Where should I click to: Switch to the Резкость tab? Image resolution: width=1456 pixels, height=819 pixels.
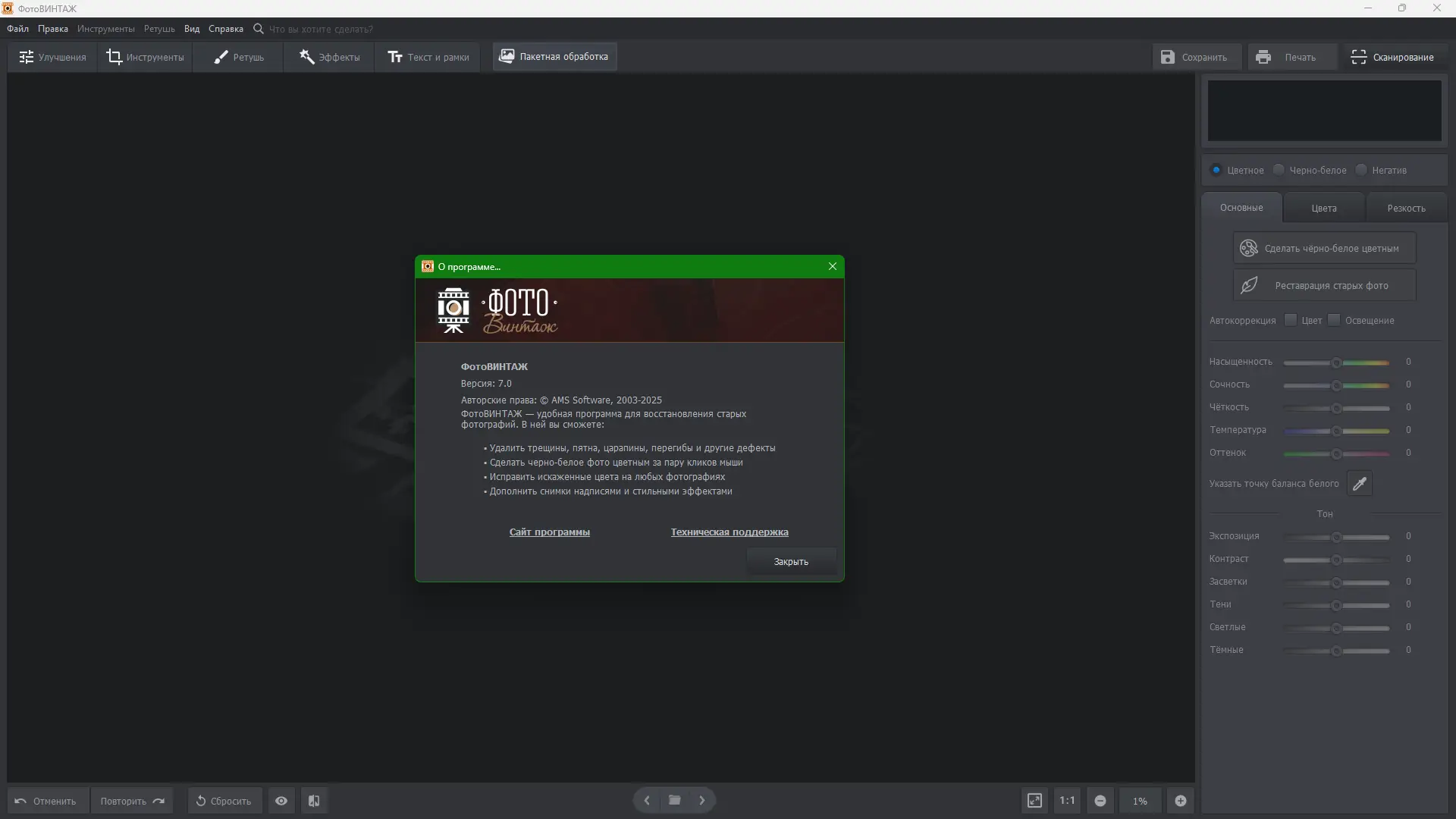coord(1406,208)
